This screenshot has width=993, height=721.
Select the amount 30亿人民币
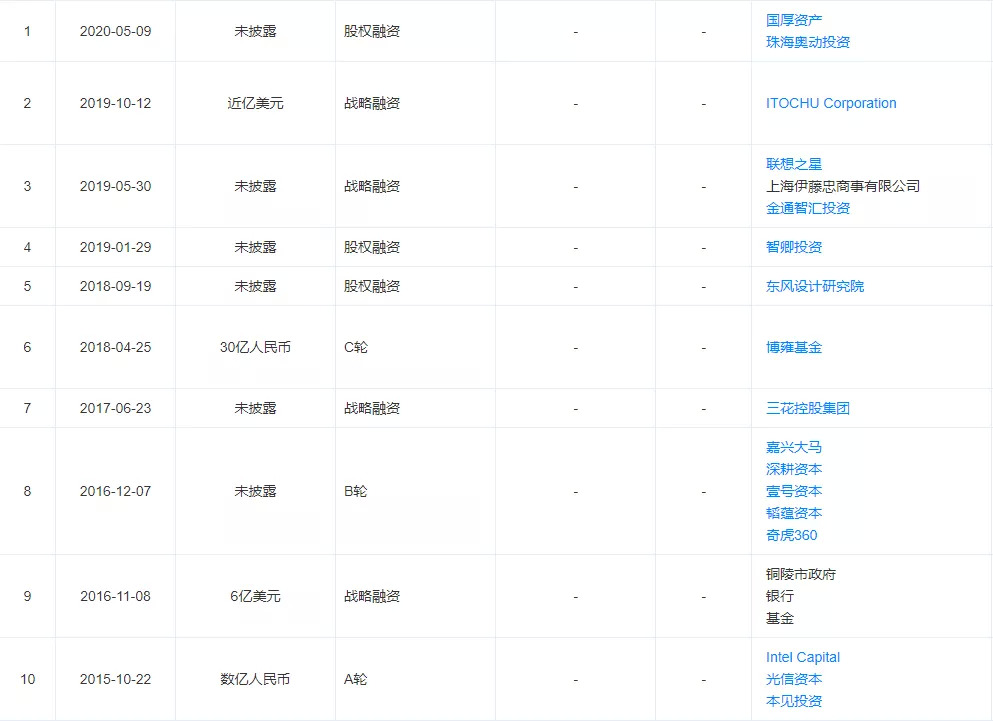tap(255, 347)
